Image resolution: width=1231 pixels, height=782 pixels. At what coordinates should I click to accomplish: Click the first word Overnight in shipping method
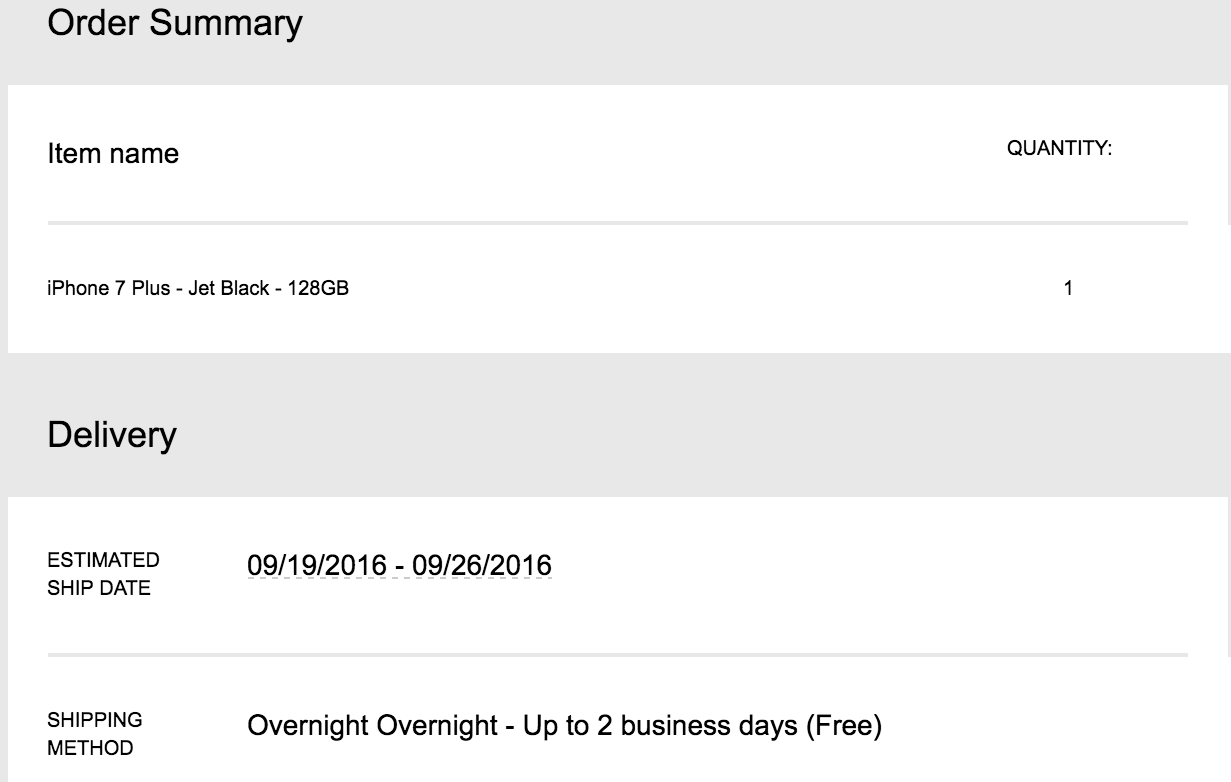(x=307, y=726)
